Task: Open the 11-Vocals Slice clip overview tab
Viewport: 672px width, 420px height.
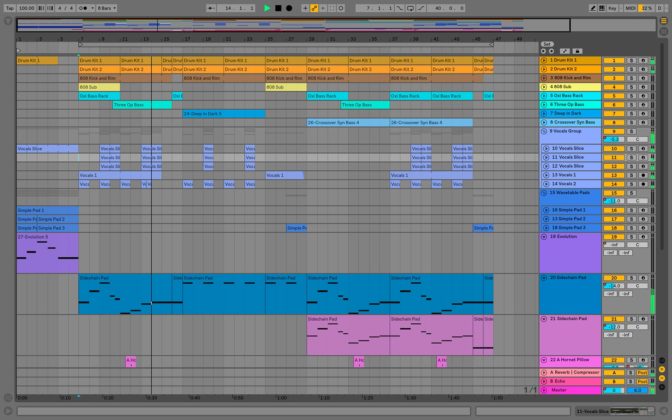Action: pyautogui.click(x=615, y=411)
